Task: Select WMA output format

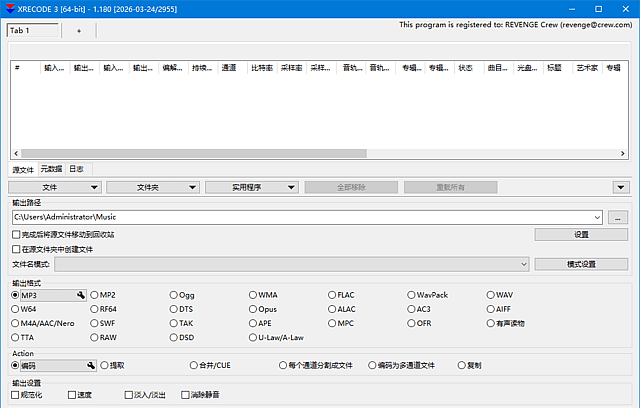Action: [263, 295]
